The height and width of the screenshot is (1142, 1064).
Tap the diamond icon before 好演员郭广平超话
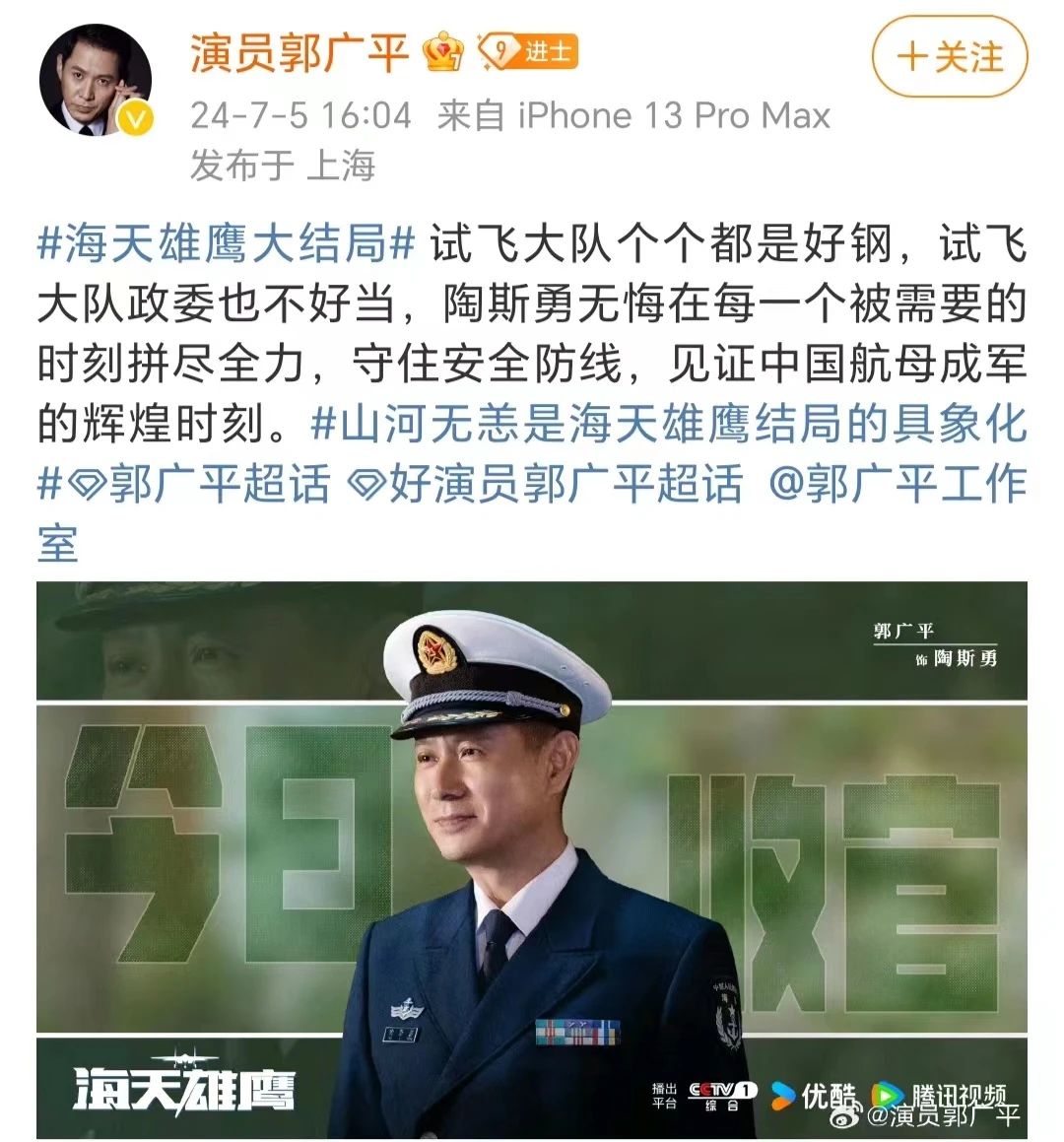[366, 484]
